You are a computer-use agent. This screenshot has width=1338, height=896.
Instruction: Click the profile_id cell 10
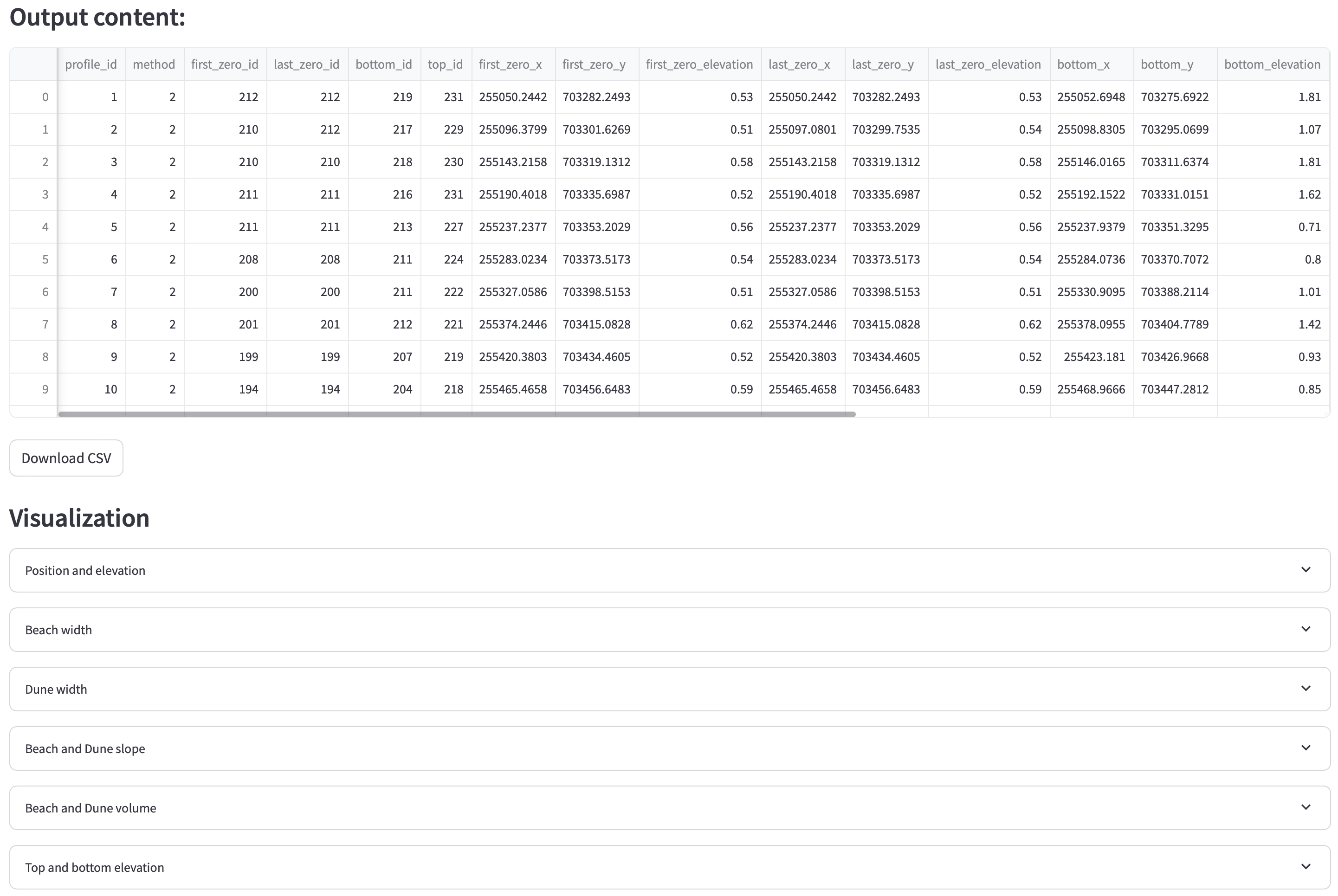[x=91, y=389]
